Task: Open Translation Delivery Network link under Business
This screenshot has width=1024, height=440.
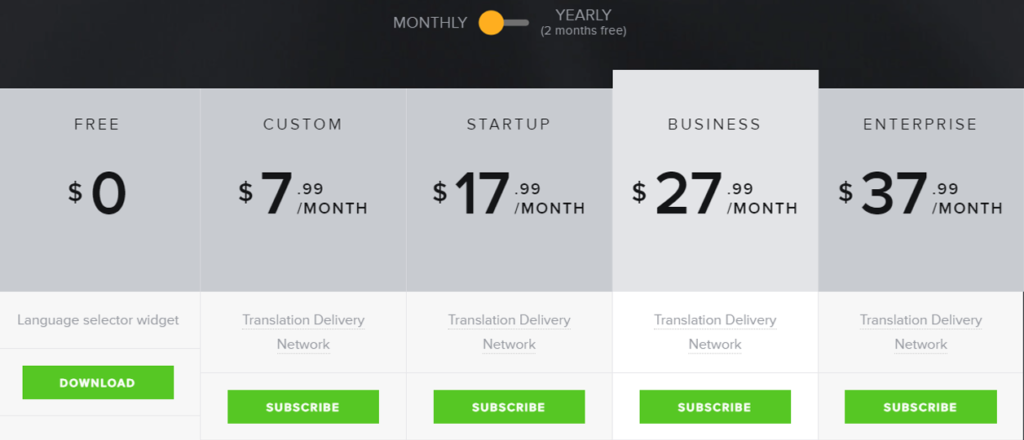Action: tap(715, 332)
